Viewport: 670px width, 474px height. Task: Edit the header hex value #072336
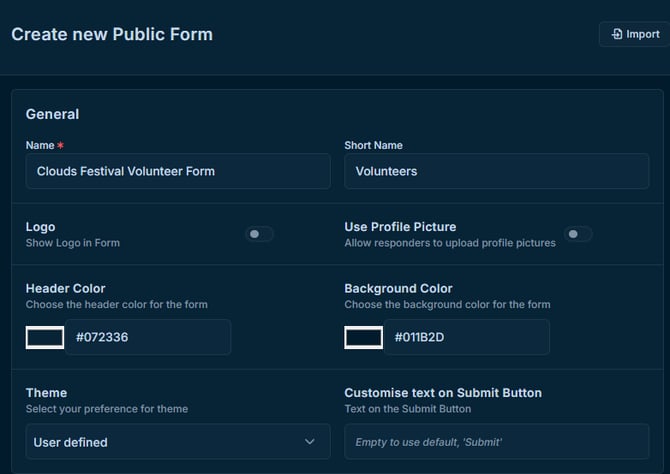click(148, 337)
